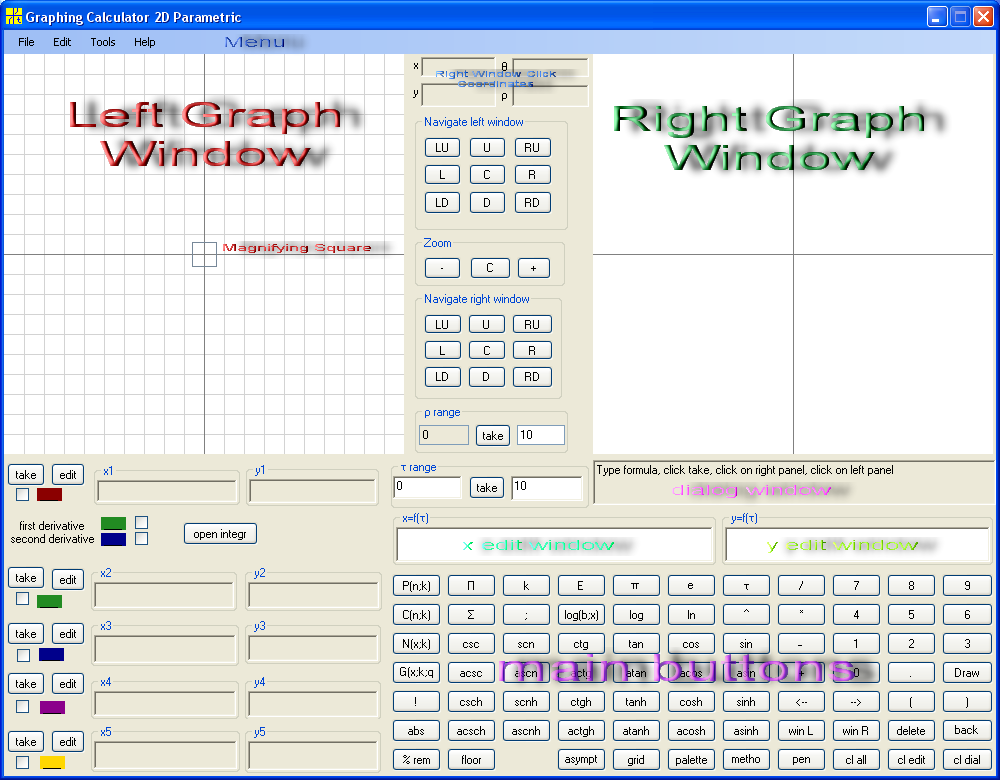Viewport: 1000px width, 780px height.
Task: Toggle the checkbox for the x5 row
Action: point(22,762)
